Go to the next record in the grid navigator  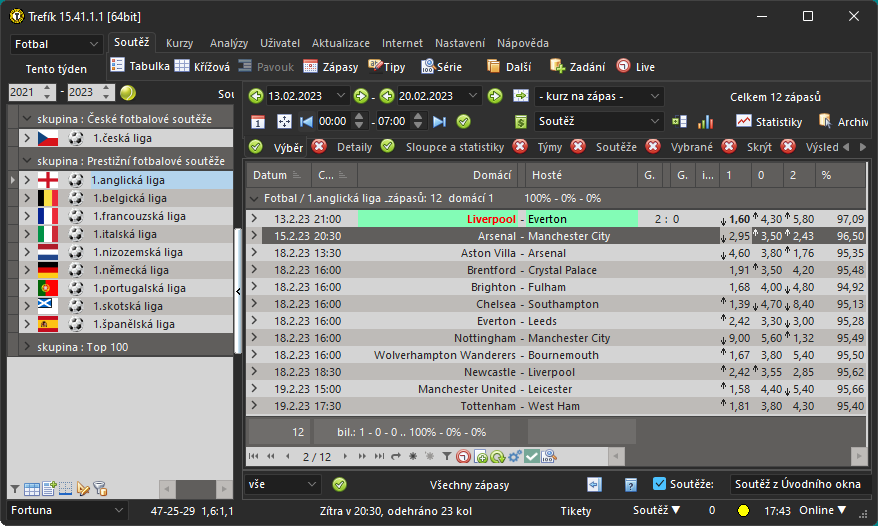(345, 457)
